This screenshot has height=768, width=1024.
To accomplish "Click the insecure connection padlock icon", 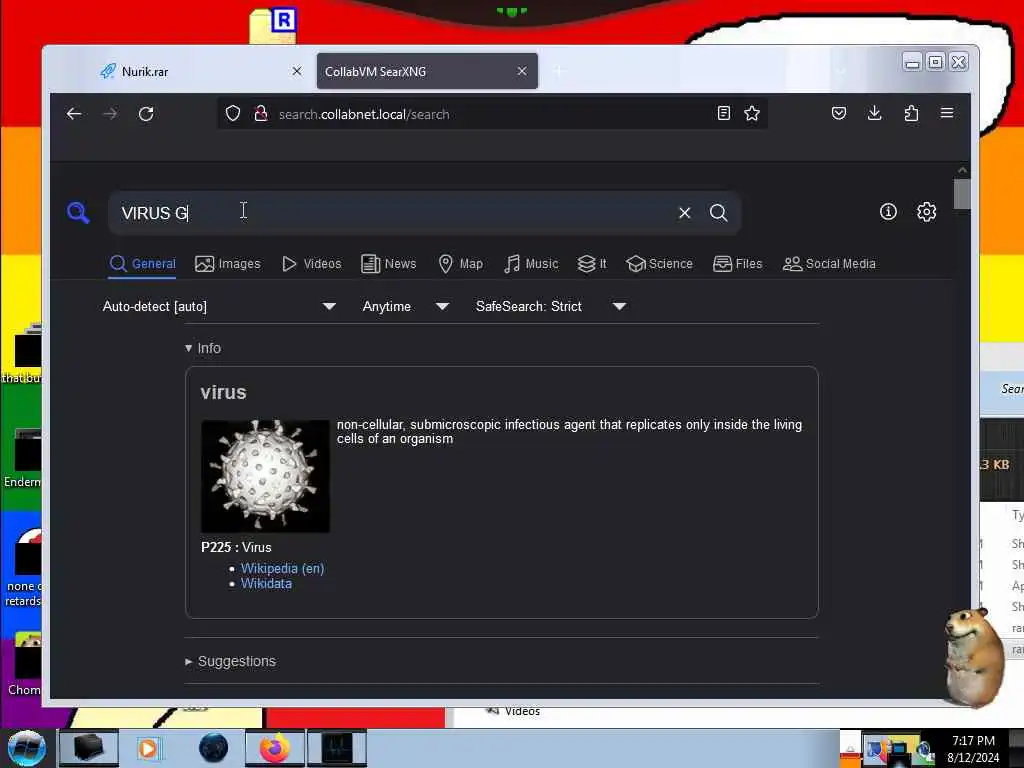I will [261, 114].
